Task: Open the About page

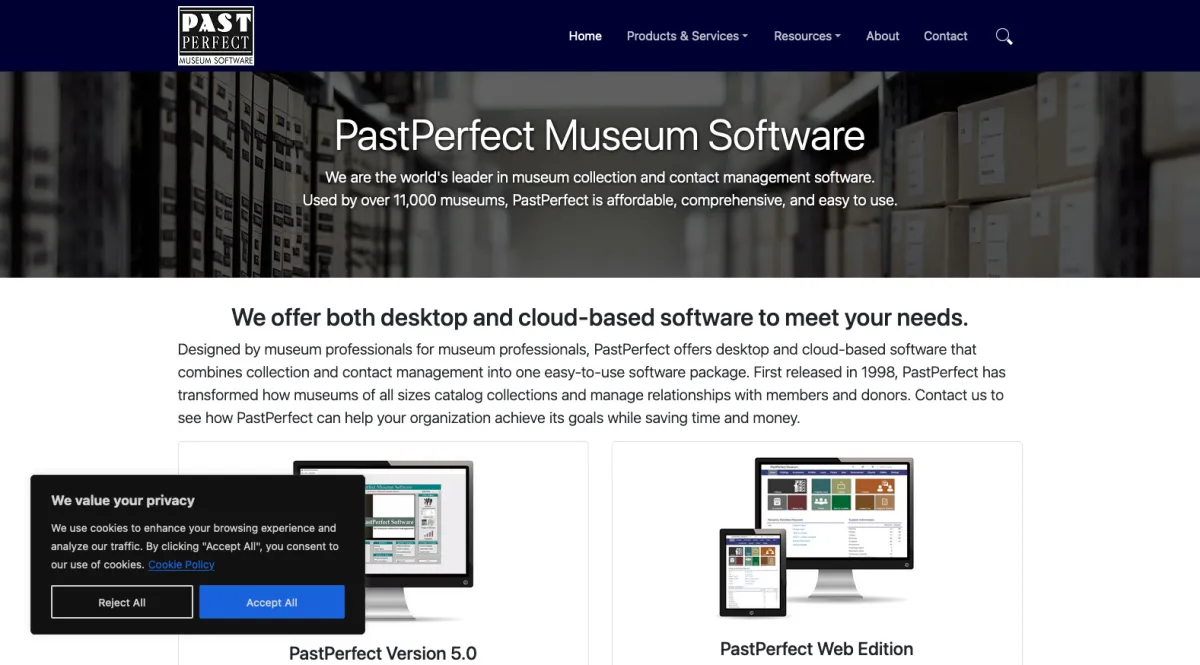Action: pyautogui.click(x=883, y=36)
